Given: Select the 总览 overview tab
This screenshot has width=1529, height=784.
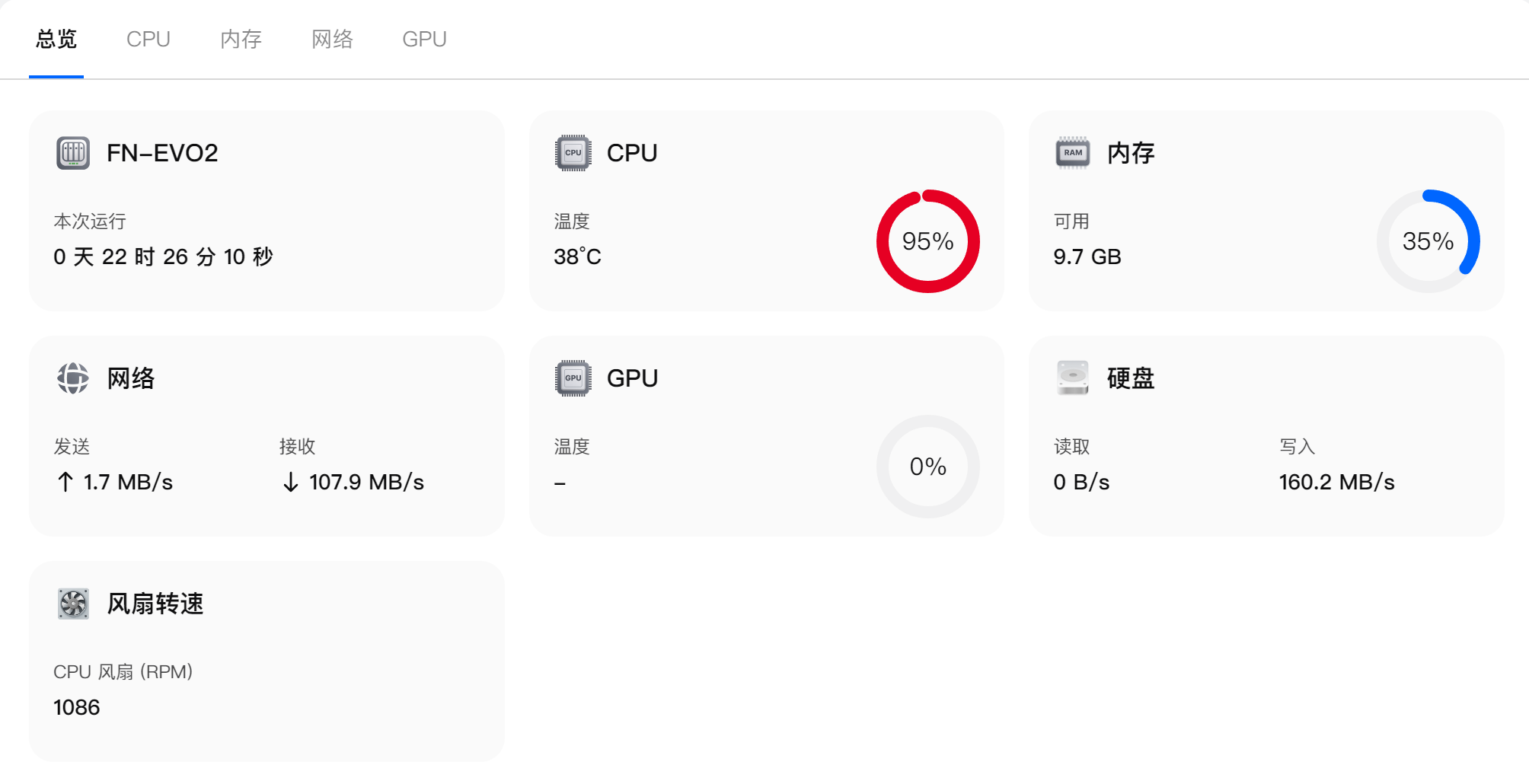Looking at the screenshot, I should (x=56, y=39).
